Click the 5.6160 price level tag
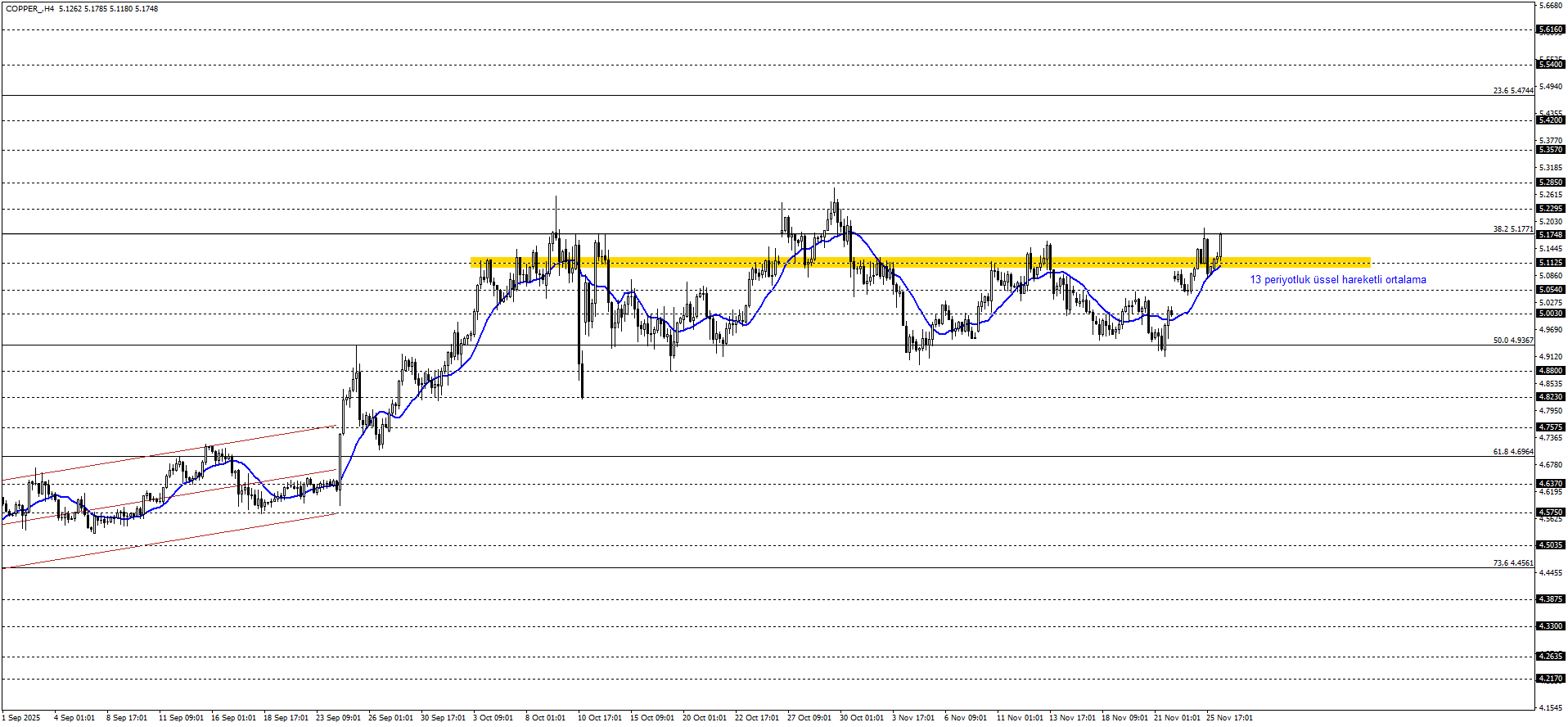This screenshot has height=727, width=1568. pyautogui.click(x=1551, y=29)
